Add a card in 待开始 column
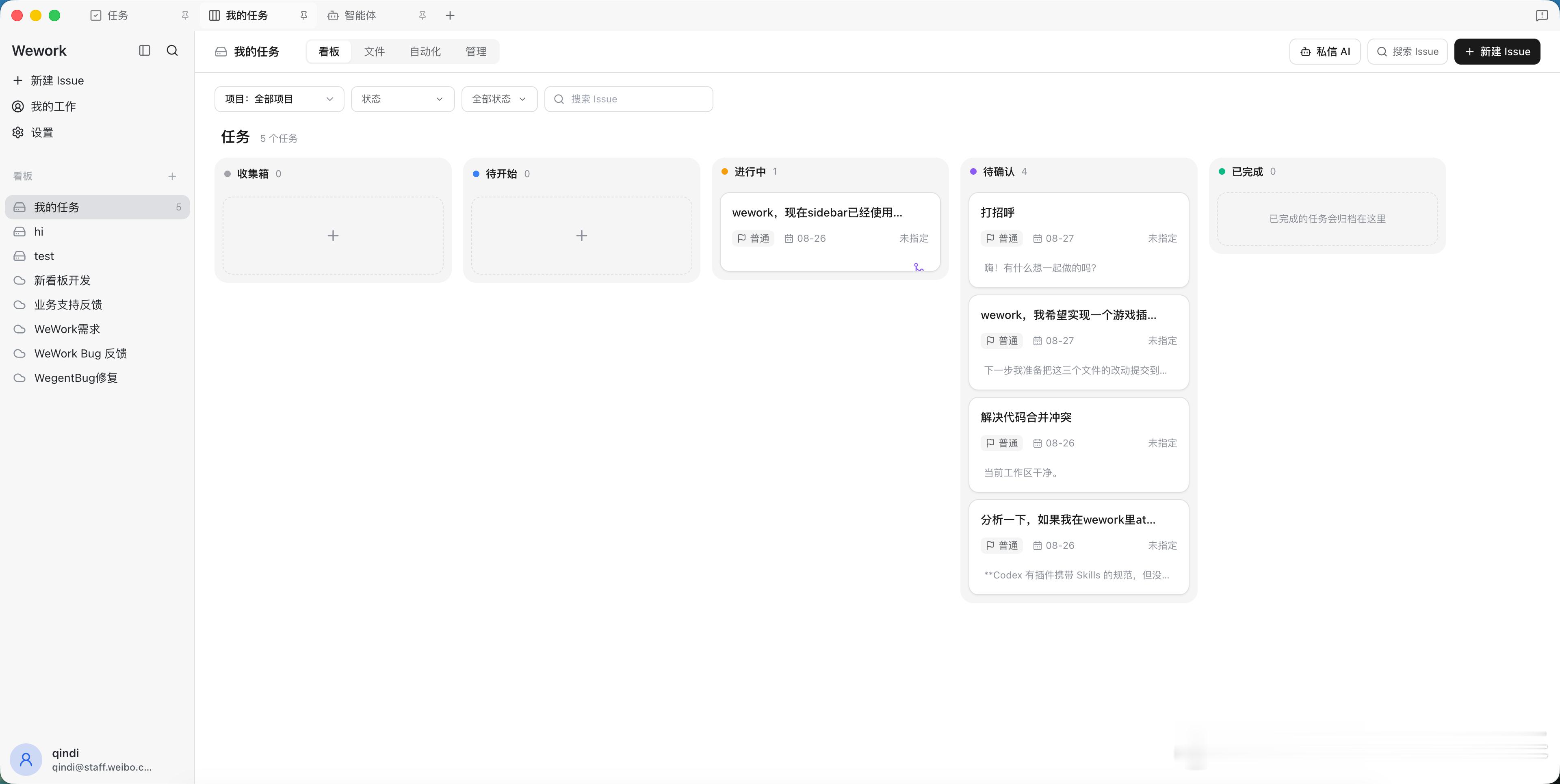This screenshot has width=1560, height=784. tap(581, 236)
